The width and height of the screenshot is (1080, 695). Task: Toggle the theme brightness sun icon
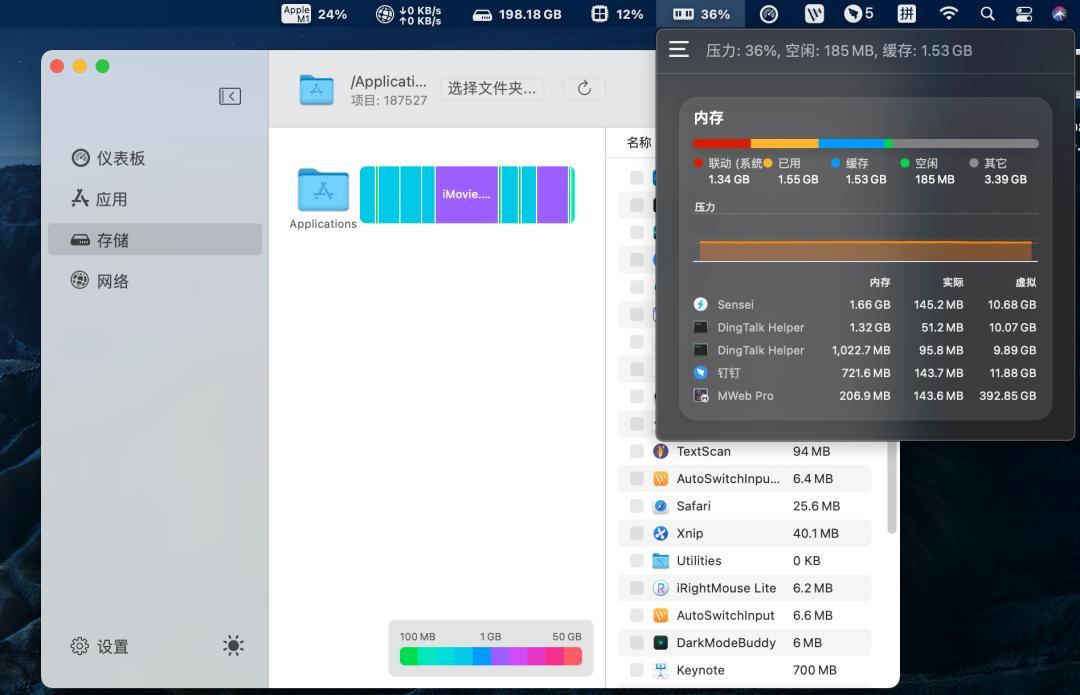point(233,645)
